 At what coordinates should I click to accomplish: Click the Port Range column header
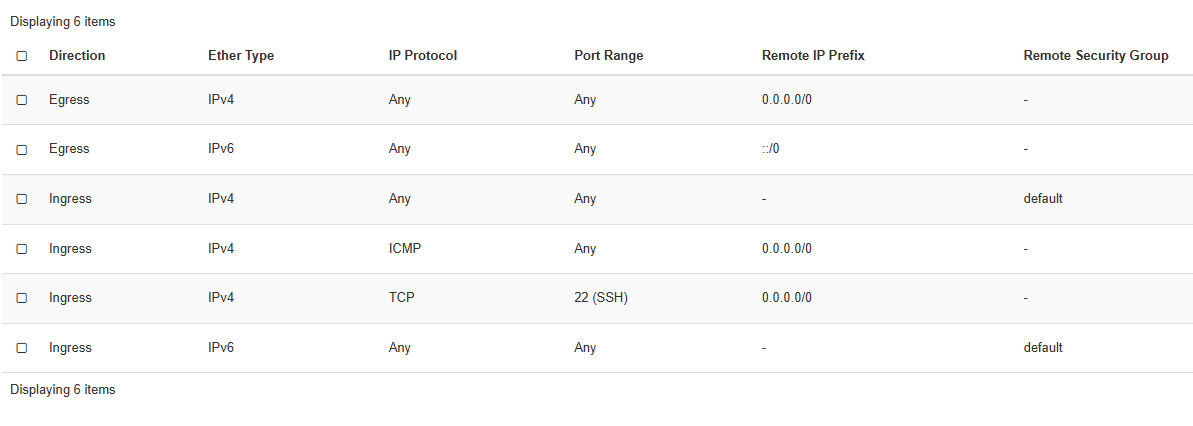(x=608, y=56)
